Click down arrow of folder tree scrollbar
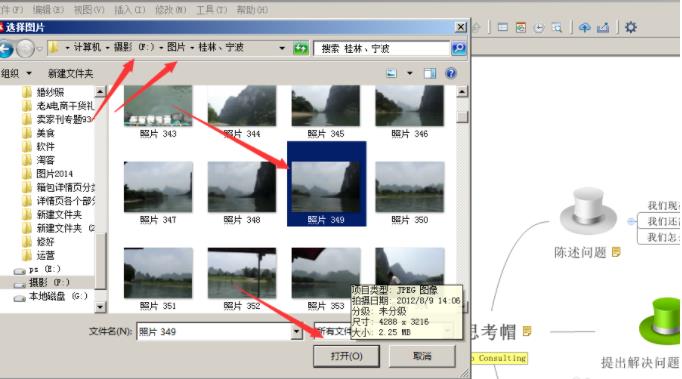 (100, 307)
